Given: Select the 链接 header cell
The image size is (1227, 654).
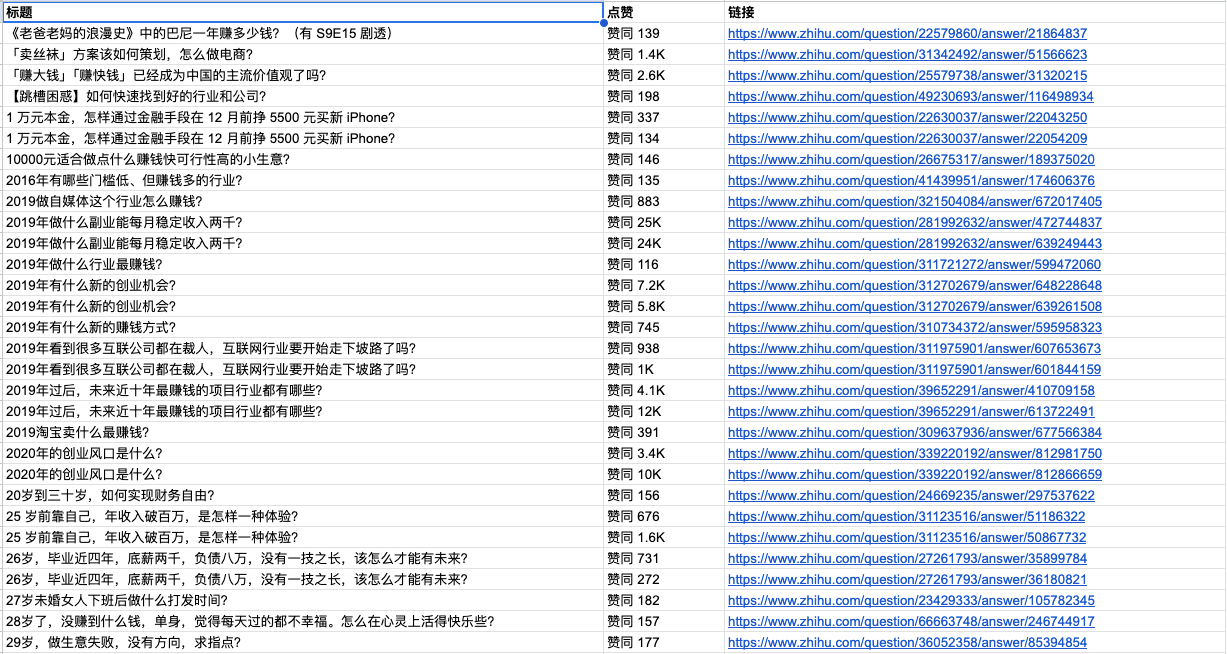Looking at the screenshot, I should tap(975, 12).
